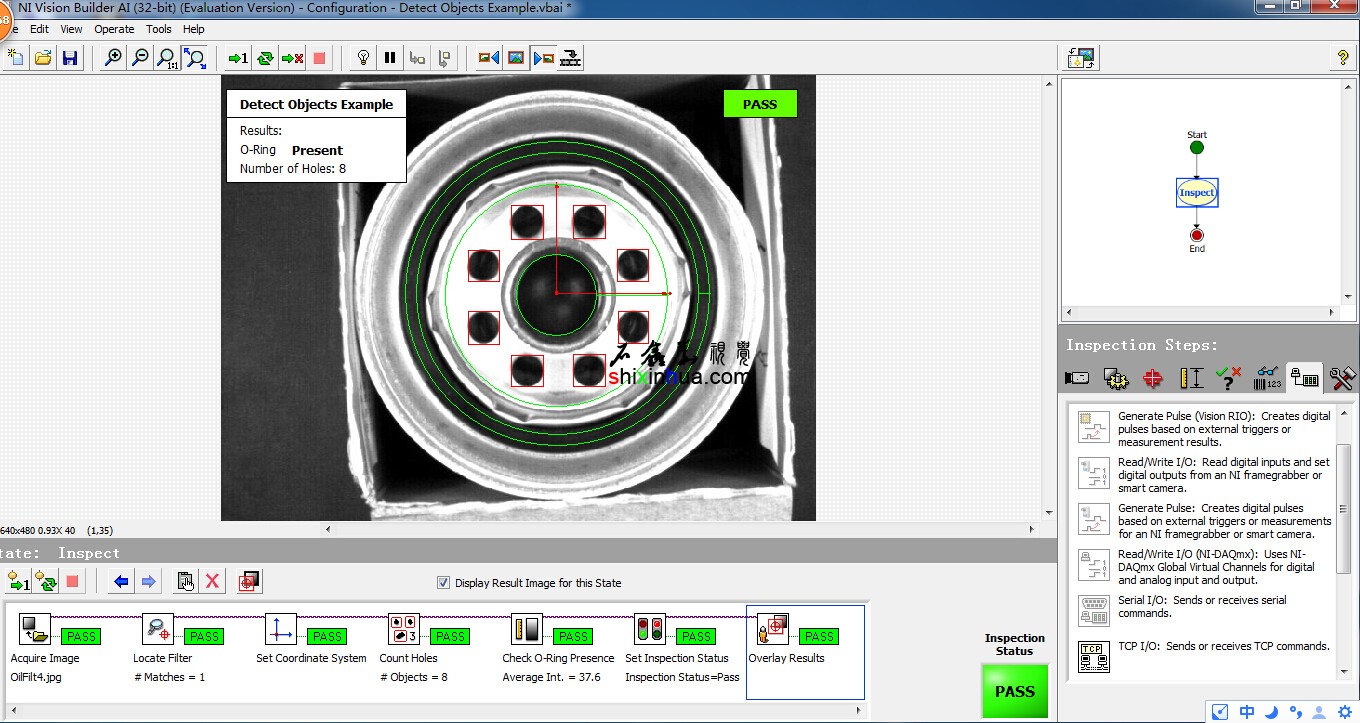Move the step right with the blue arrow
This screenshot has width=1360, height=723.
point(148,581)
